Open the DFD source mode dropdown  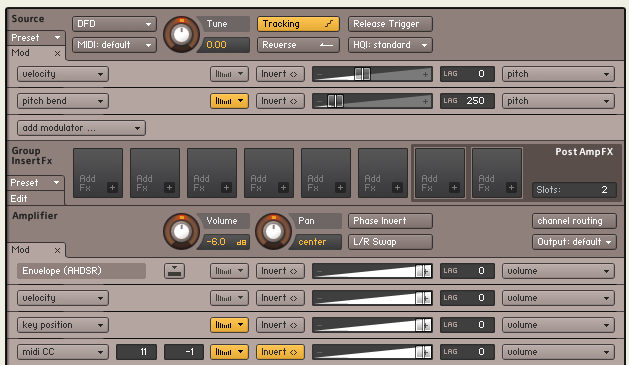[x=114, y=24]
